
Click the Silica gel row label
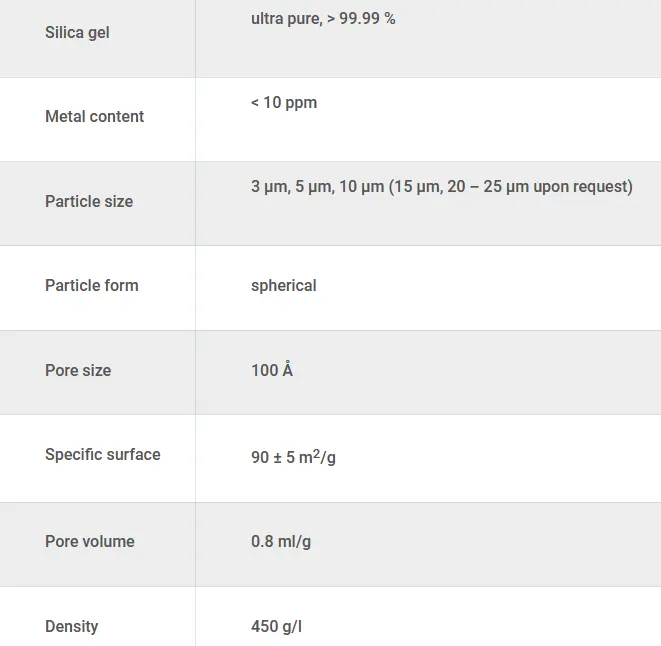77,33
